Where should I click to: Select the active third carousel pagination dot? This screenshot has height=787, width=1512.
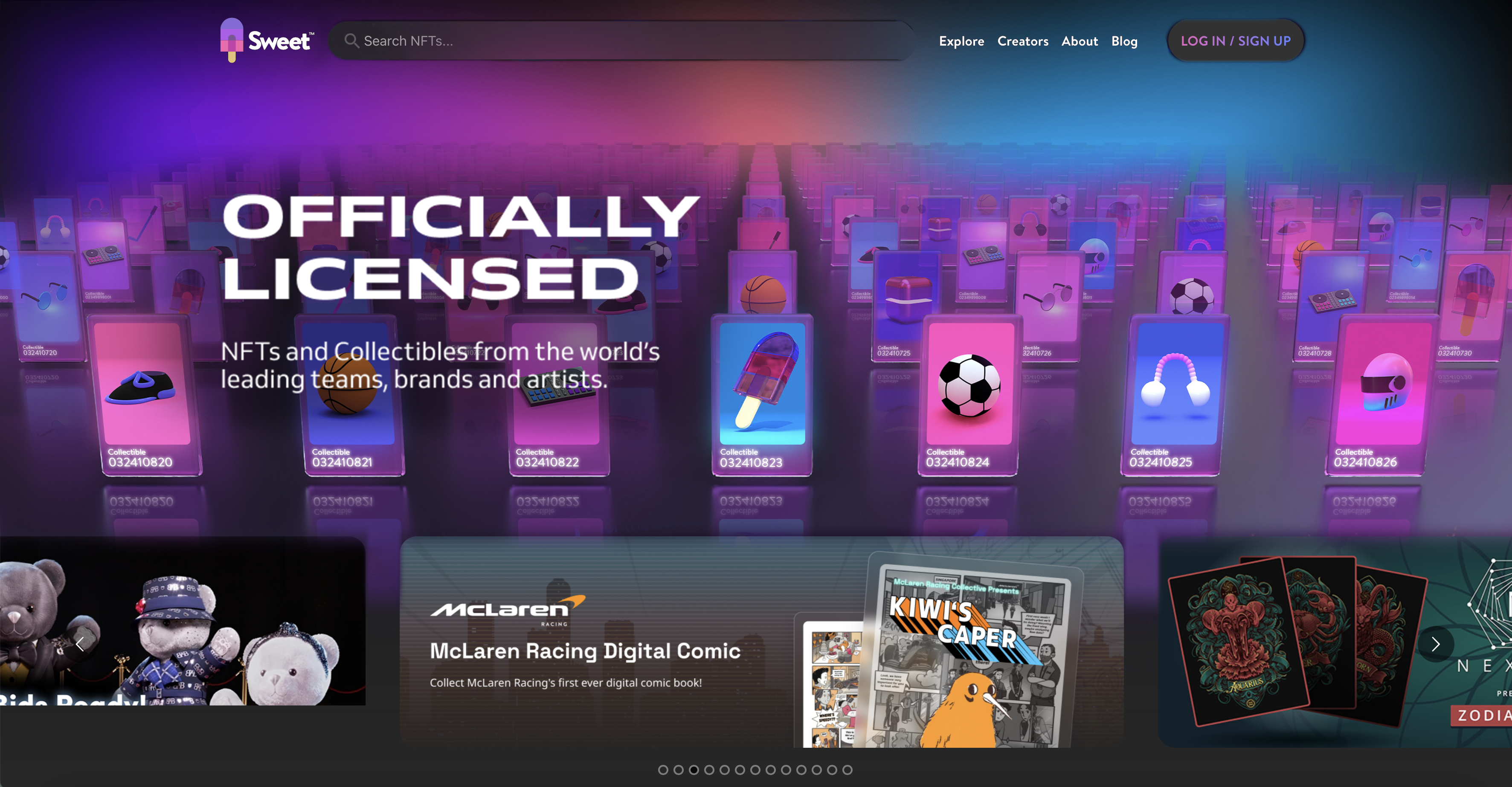pos(694,770)
